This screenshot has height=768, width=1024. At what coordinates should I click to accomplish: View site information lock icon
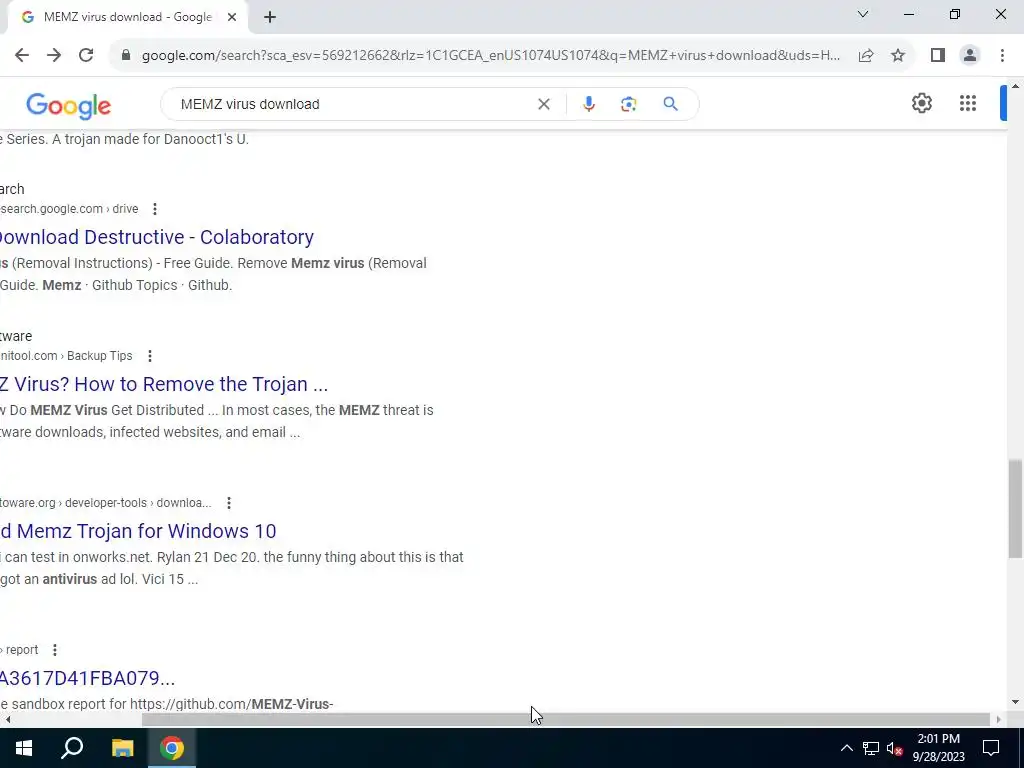(126, 56)
